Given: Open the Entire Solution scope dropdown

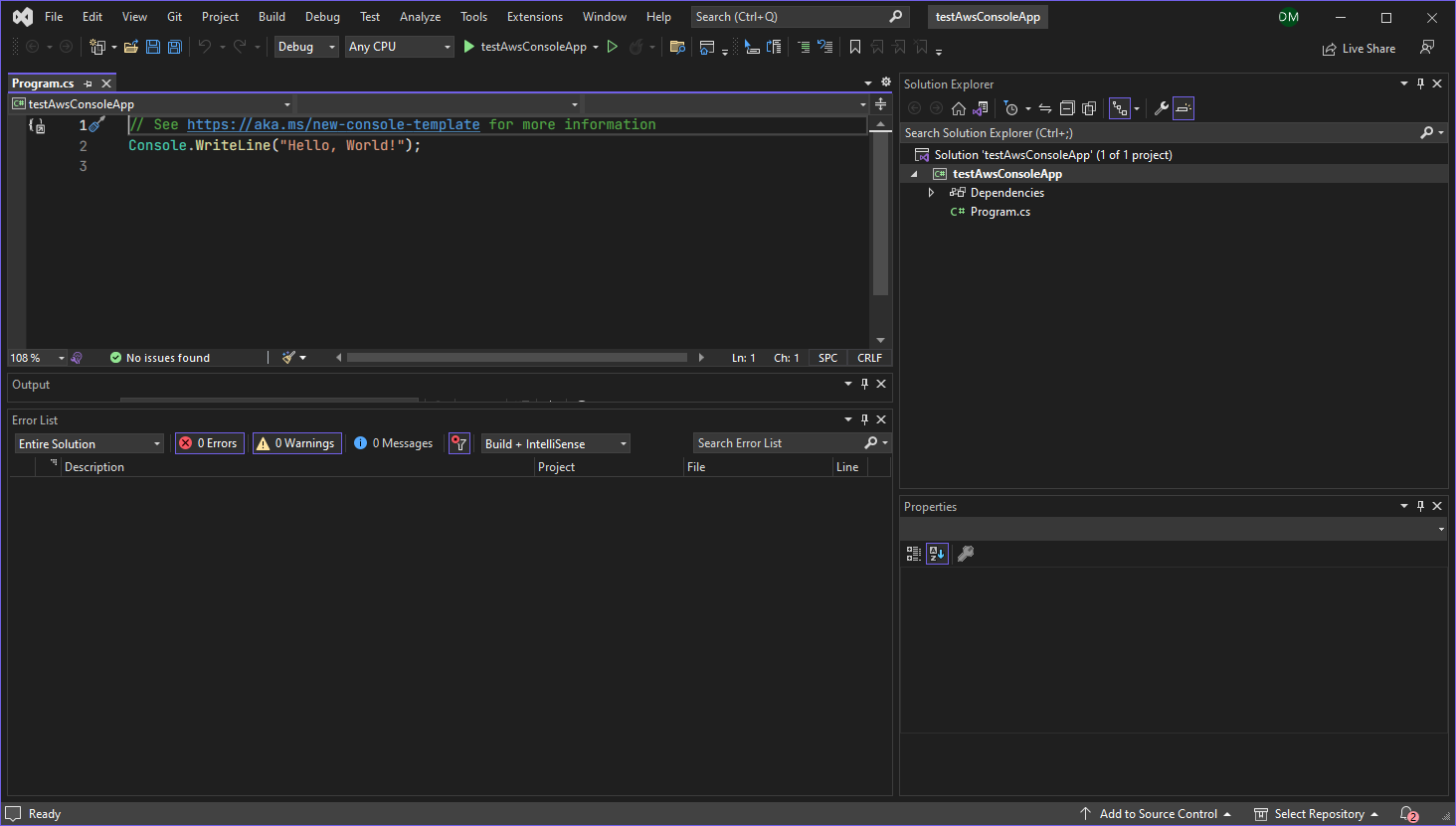Looking at the screenshot, I should (x=89, y=443).
